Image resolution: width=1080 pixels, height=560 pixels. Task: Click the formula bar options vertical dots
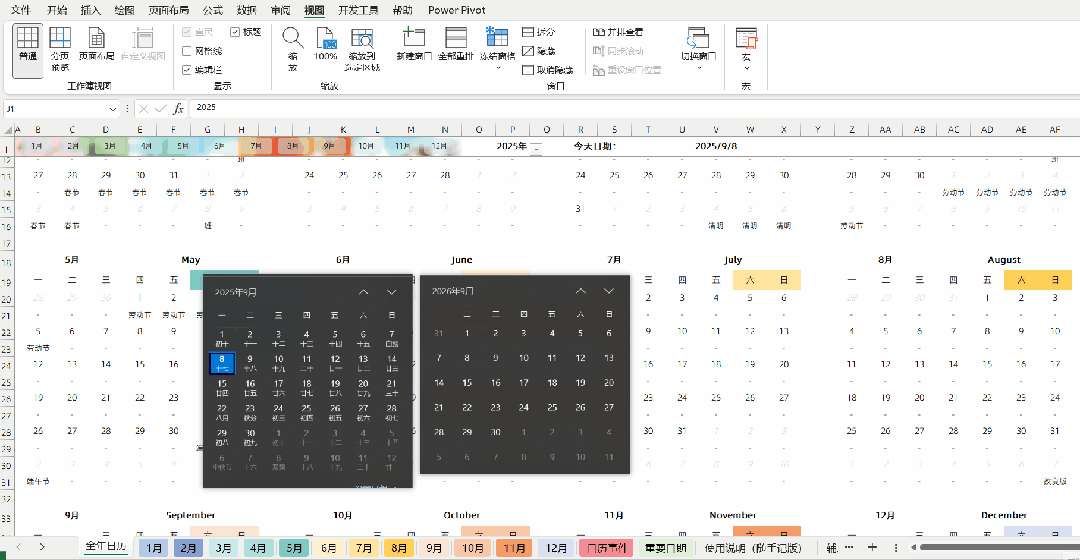click(x=127, y=109)
